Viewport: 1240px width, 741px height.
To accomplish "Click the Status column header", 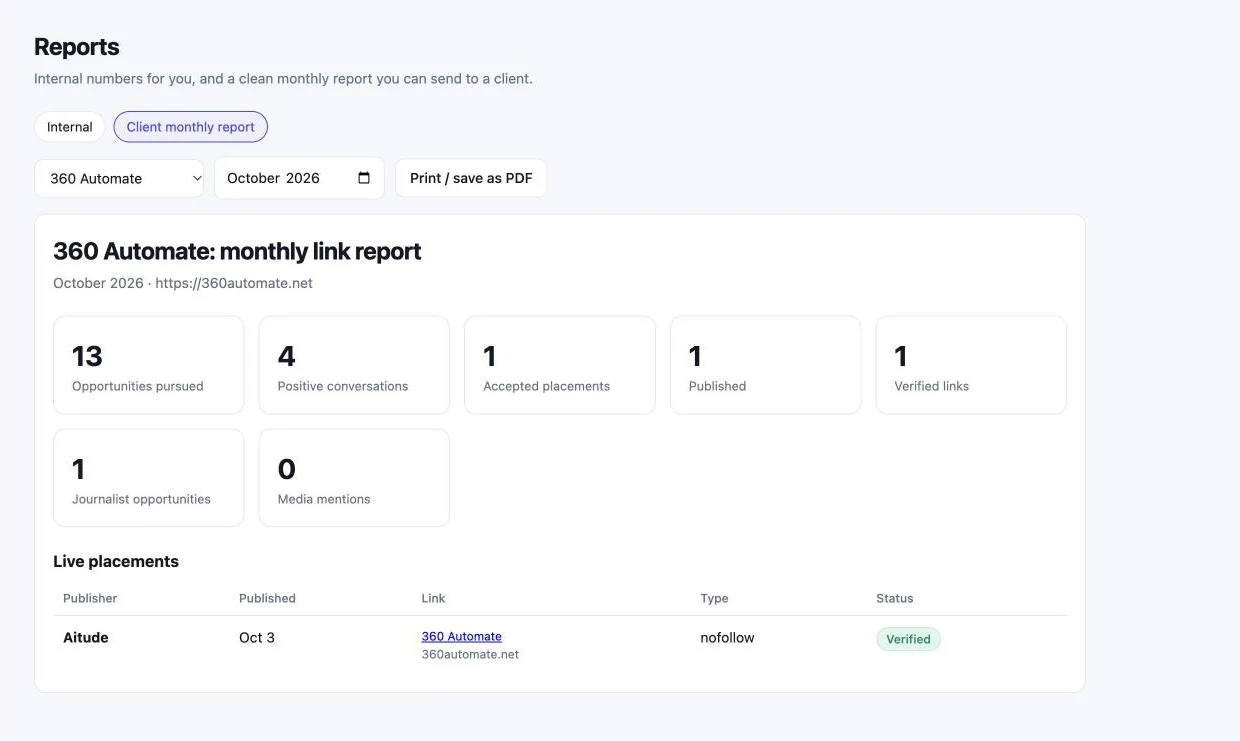I will point(895,598).
